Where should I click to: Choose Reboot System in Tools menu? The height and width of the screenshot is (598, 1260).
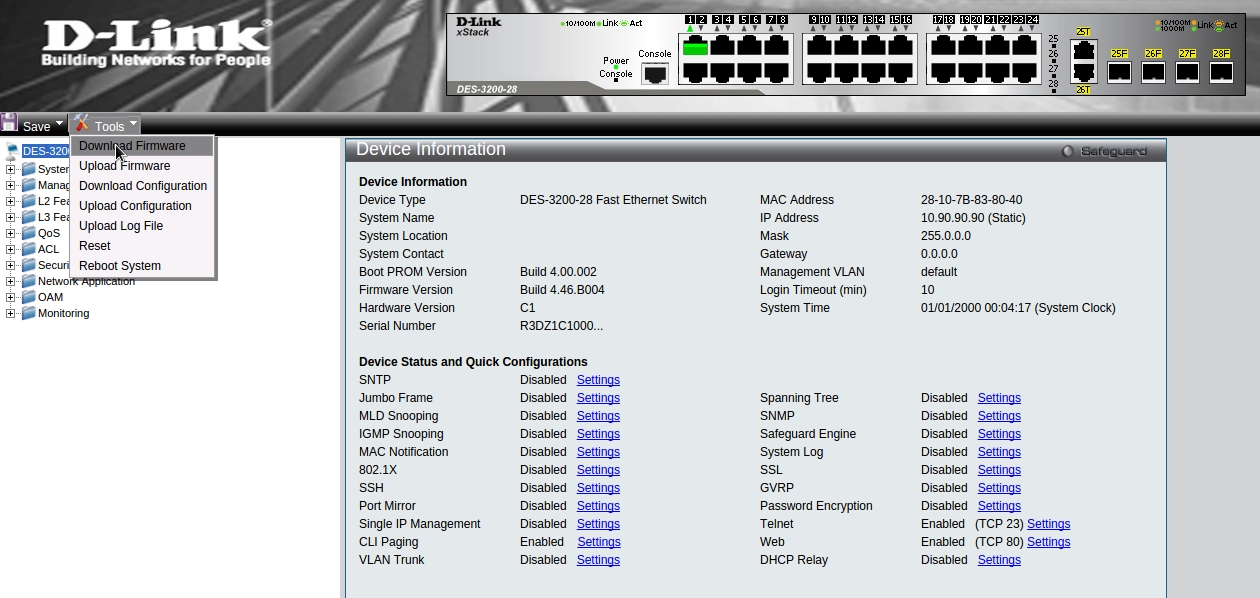pyautogui.click(x=120, y=266)
